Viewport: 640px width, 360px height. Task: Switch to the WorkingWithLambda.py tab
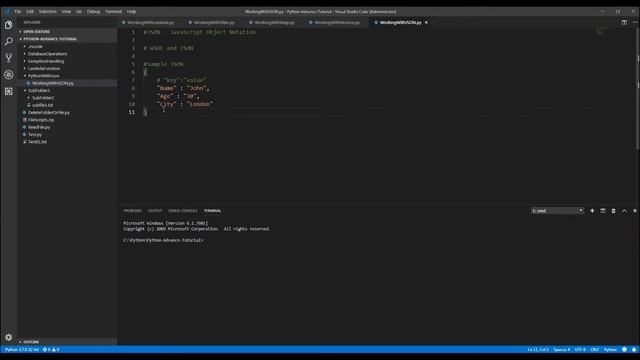point(150,22)
